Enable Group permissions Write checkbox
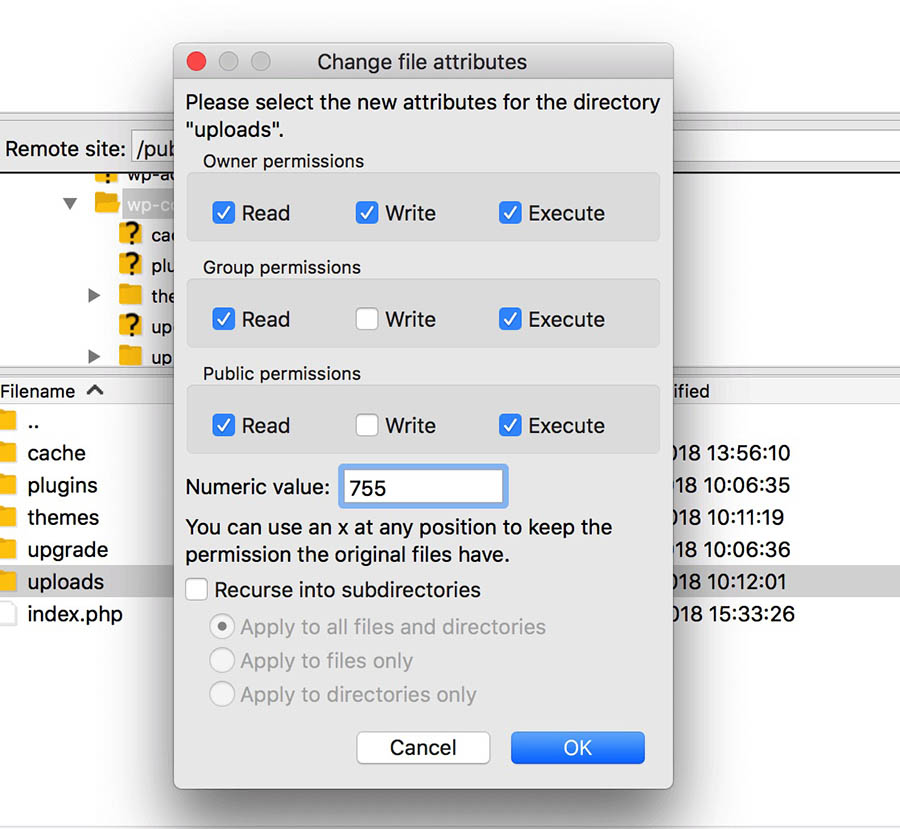This screenshot has height=829, width=900. click(x=367, y=319)
